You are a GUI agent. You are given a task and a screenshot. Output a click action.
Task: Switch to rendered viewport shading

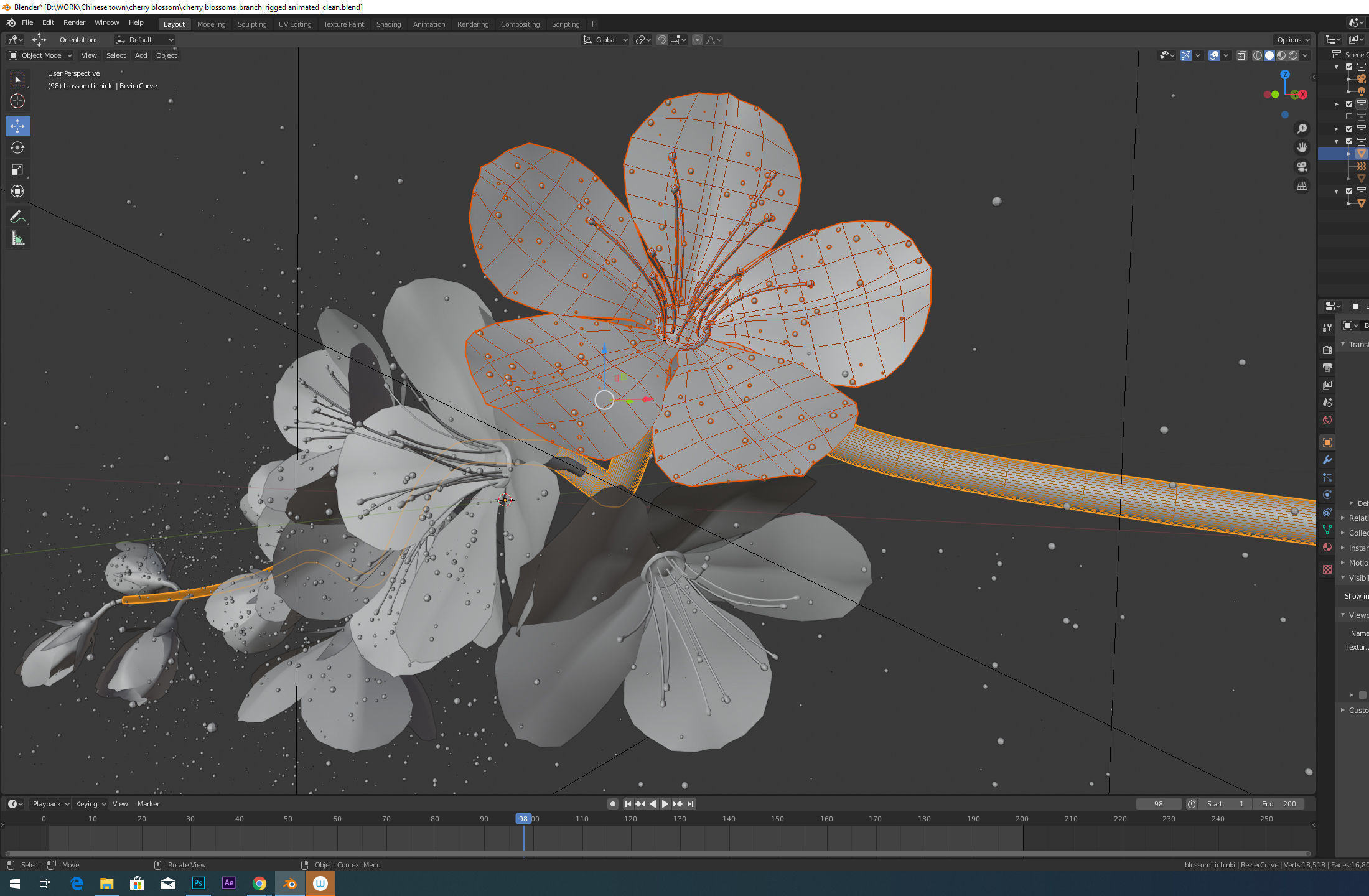pyautogui.click(x=1293, y=55)
